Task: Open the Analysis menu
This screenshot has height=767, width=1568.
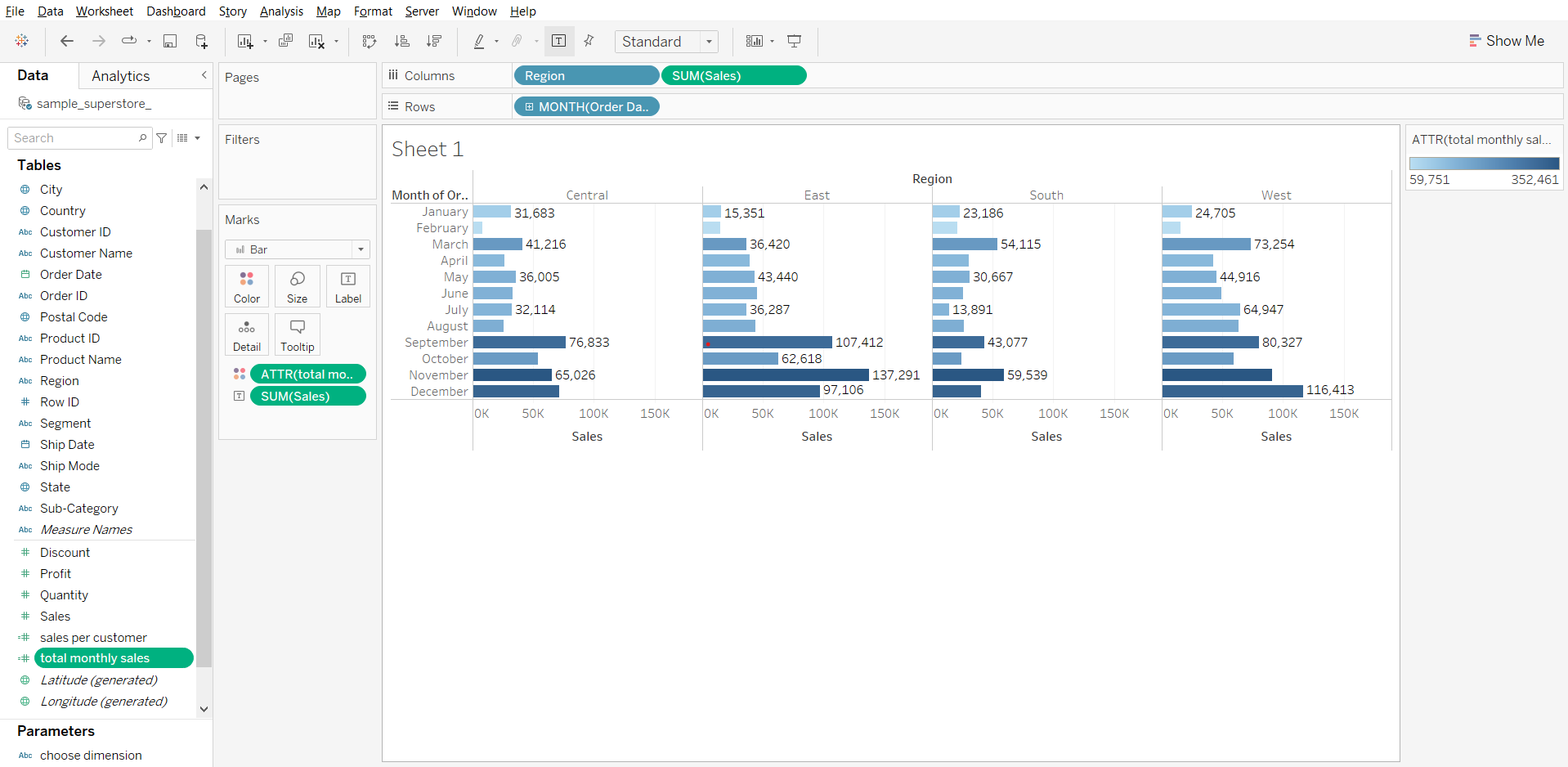Action: pyautogui.click(x=281, y=11)
